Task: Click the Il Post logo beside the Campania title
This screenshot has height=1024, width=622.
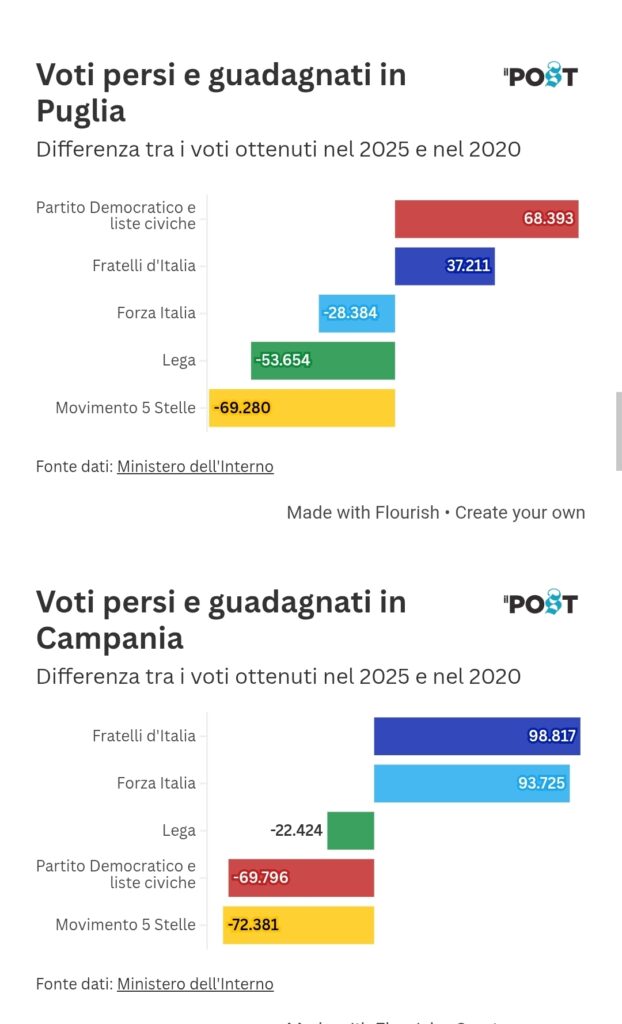Action: point(541,604)
